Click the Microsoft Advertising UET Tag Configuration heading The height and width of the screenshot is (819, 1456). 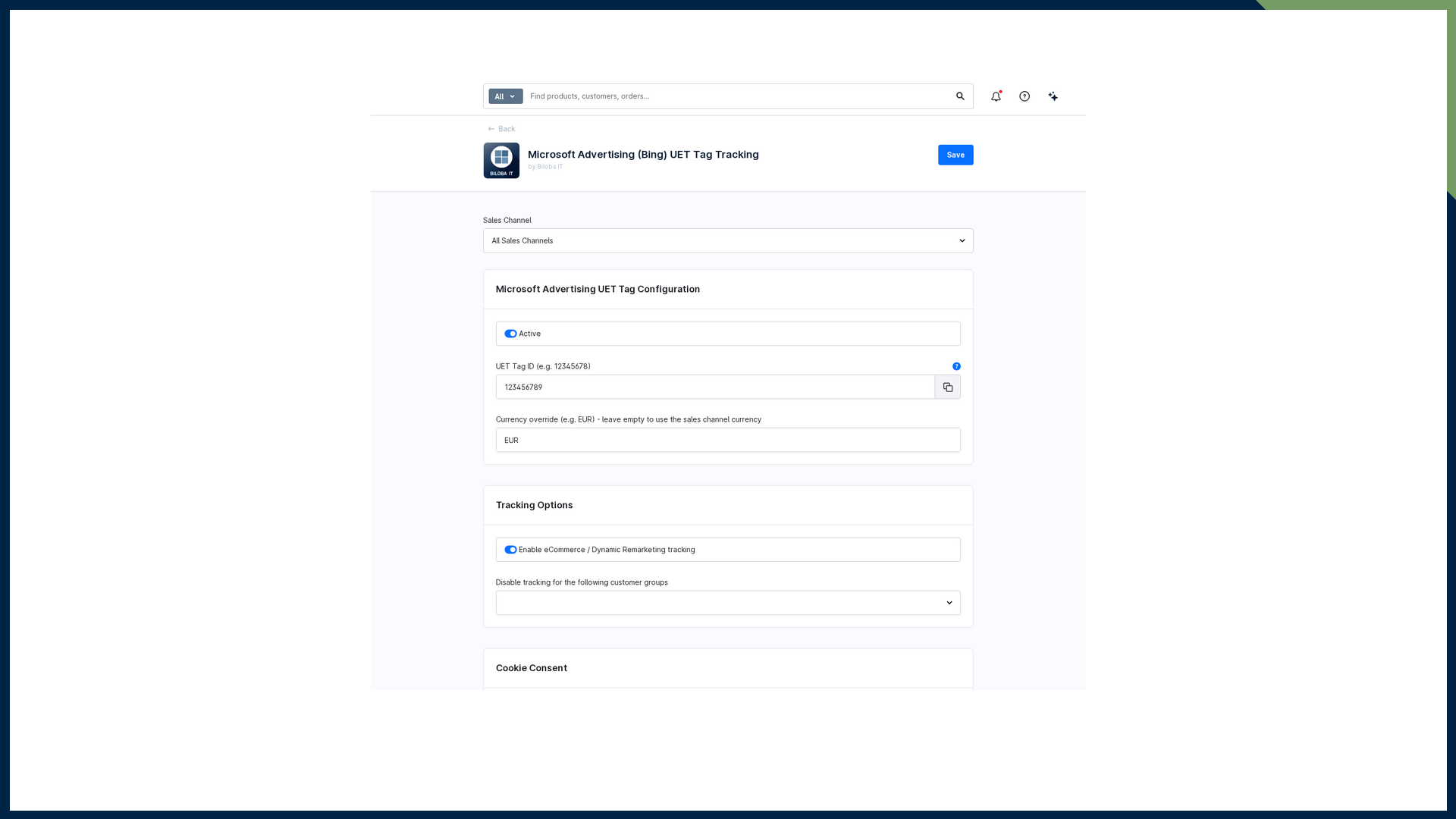click(x=598, y=289)
